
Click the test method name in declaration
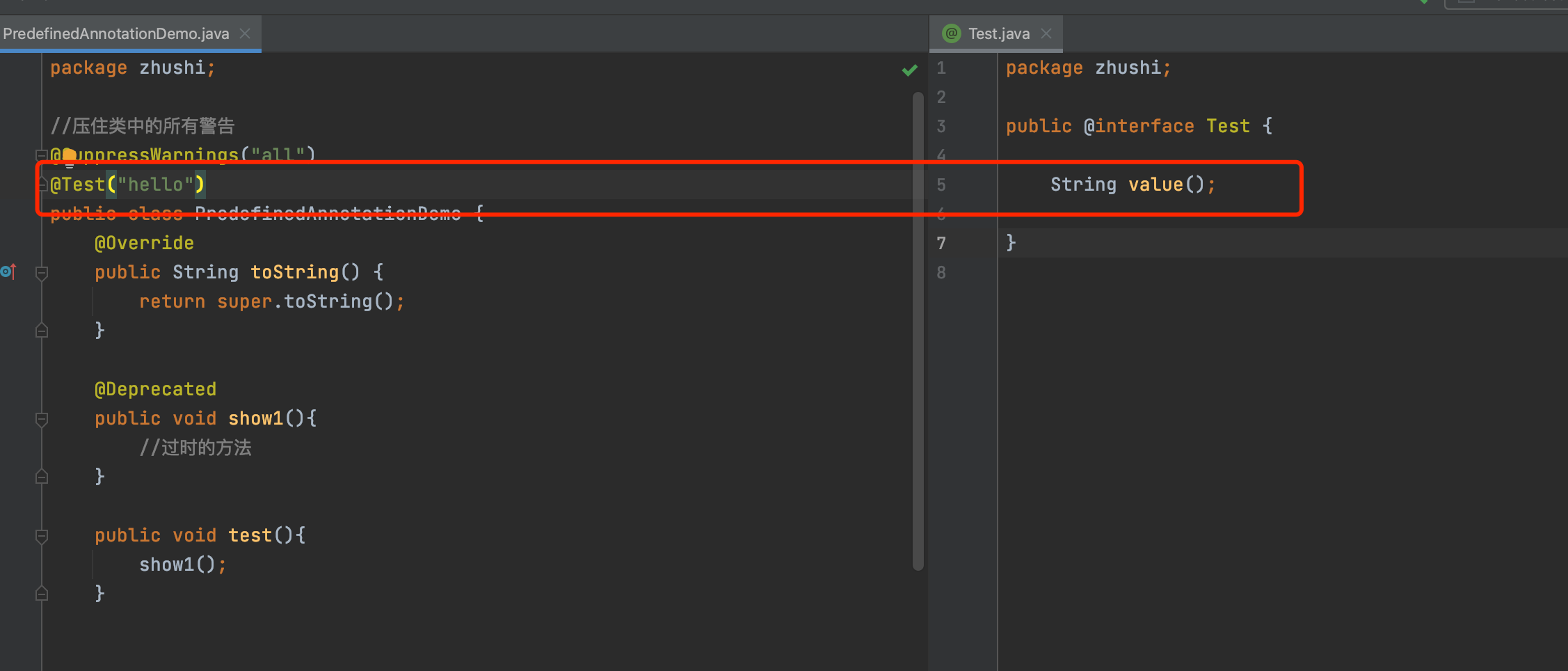[x=250, y=535]
